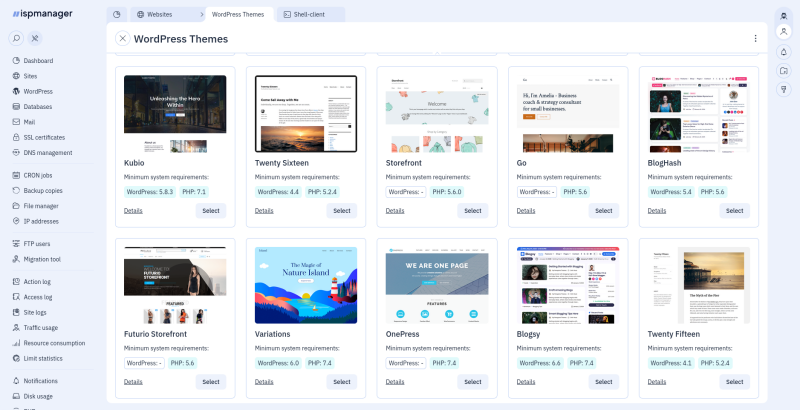Click the Kubio theme preview image
This screenshot has width=800, height=410.
pos(175,114)
